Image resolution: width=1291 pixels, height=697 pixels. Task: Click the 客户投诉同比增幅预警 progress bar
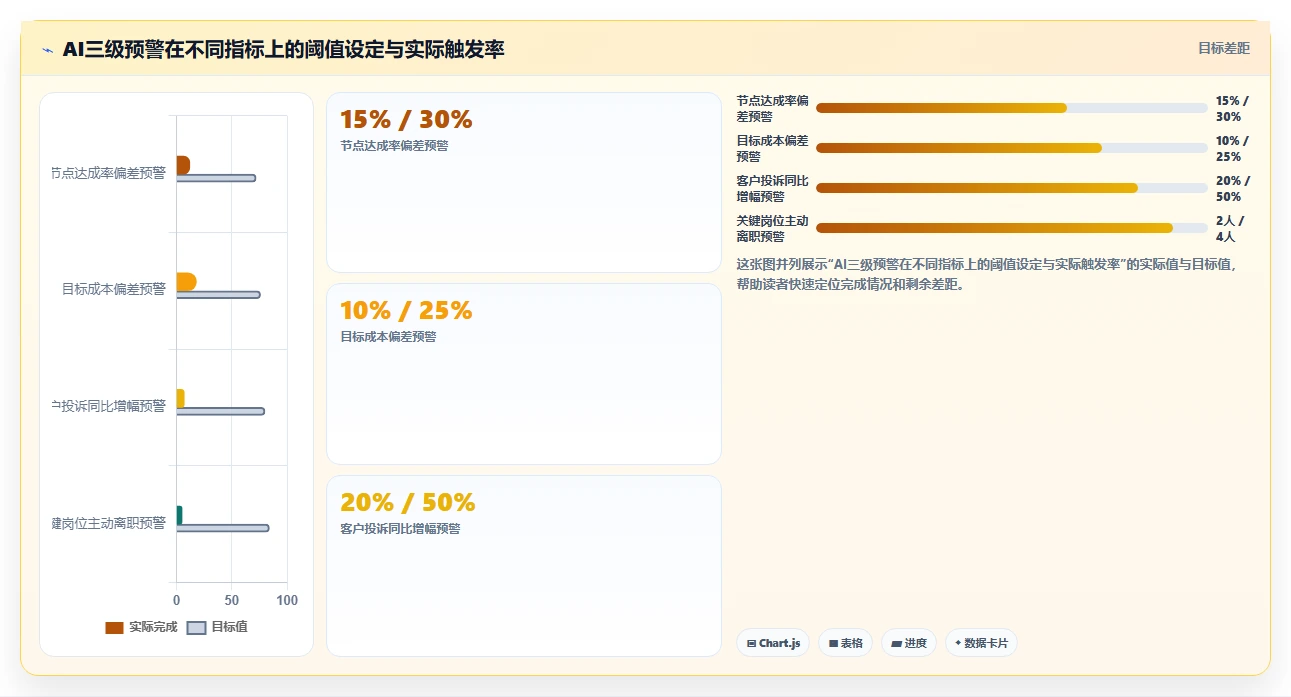coord(1011,188)
